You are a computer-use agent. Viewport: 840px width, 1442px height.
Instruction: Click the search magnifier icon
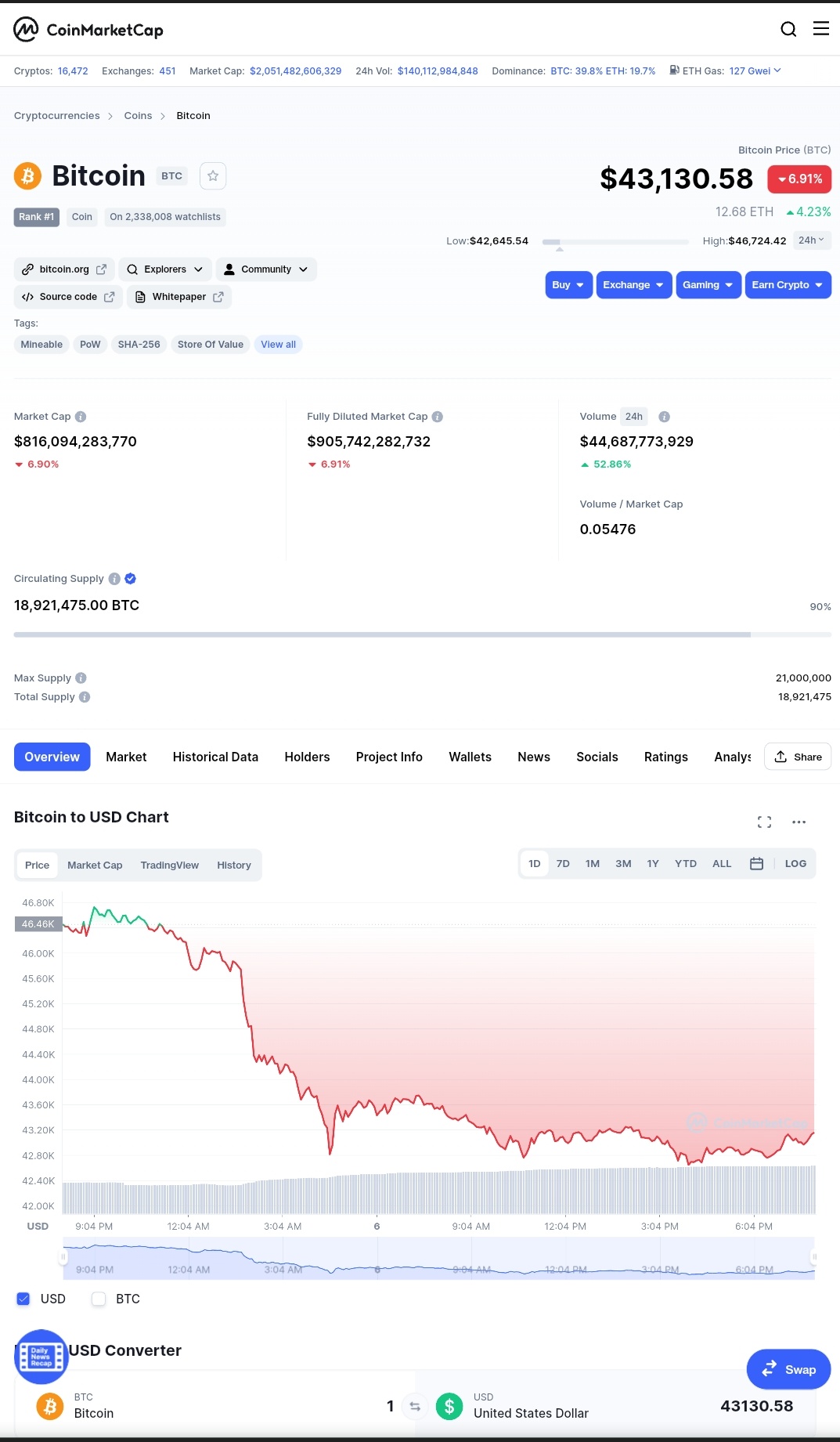coord(788,29)
